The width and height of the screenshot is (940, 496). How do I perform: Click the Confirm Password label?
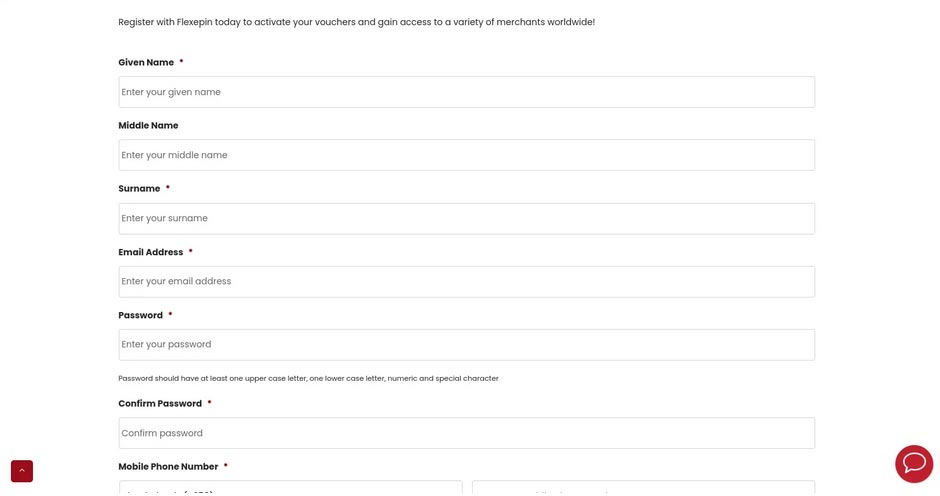point(160,403)
